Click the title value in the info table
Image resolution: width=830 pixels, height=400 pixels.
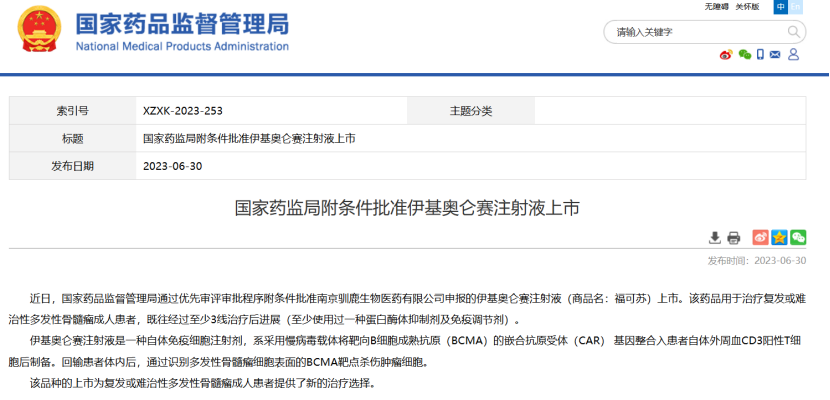pyautogui.click(x=249, y=139)
